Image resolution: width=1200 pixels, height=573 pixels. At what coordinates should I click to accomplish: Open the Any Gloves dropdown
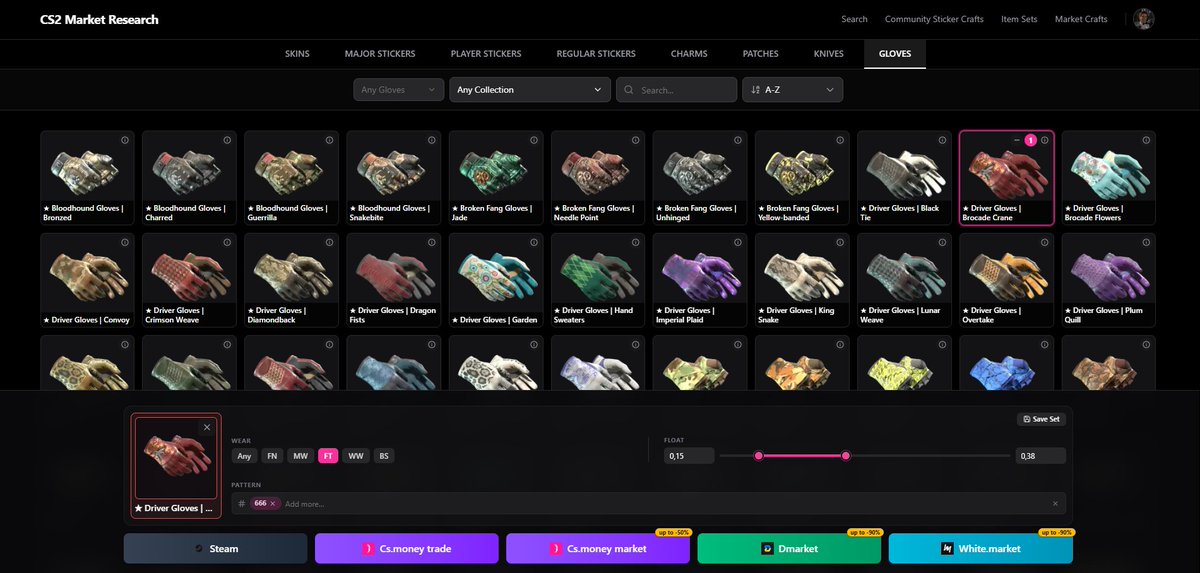[x=399, y=90]
